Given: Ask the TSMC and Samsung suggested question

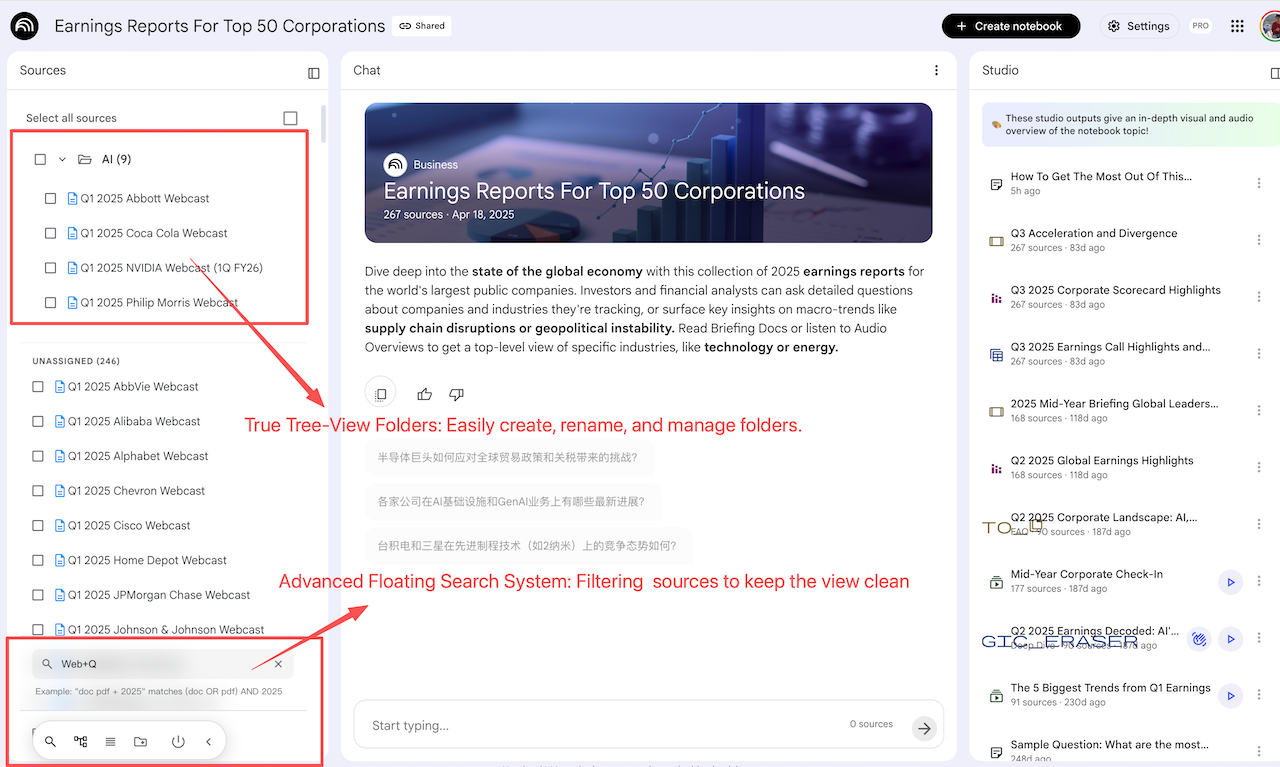Looking at the screenshot, I should click(527, 546).
